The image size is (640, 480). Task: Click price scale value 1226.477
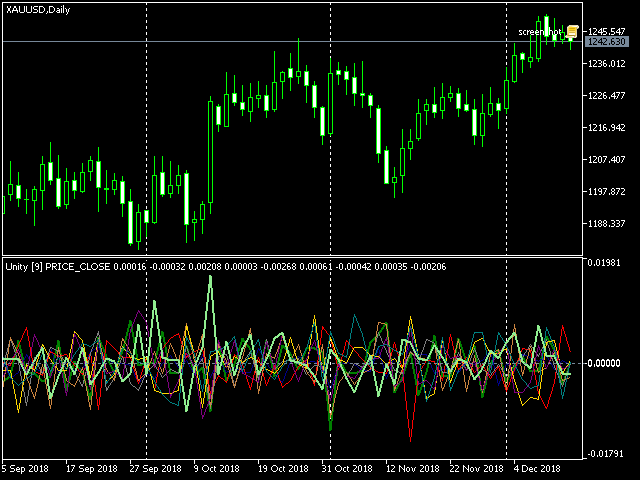pos(606,96)
